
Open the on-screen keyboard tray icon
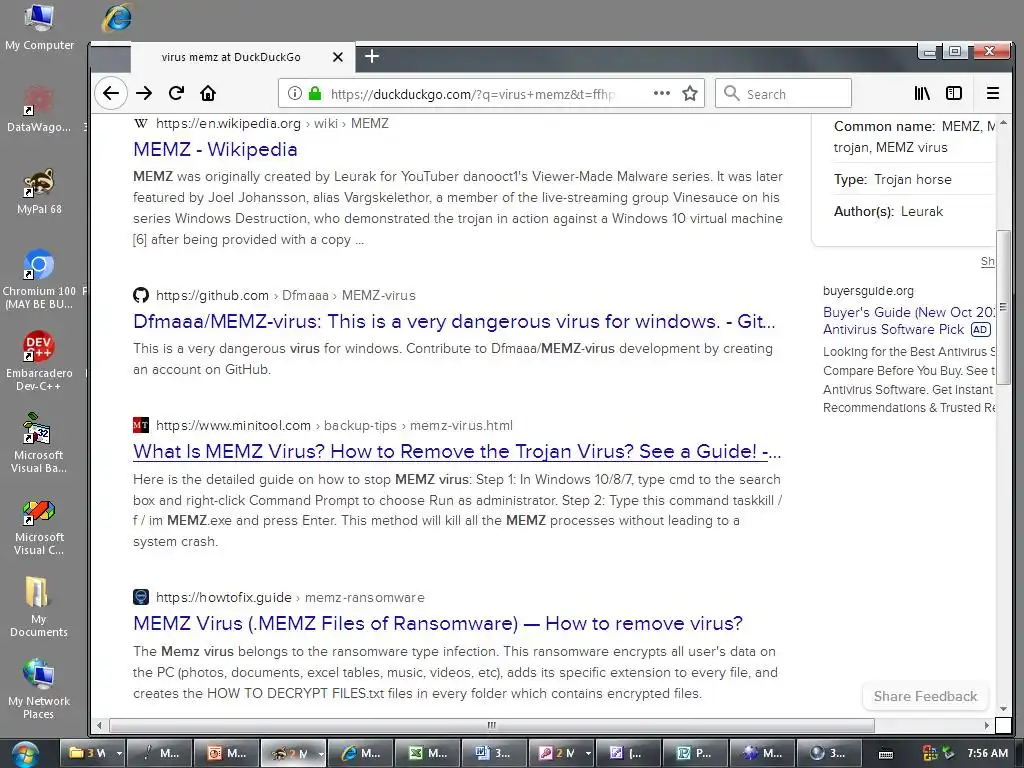(x=885, y=754)
